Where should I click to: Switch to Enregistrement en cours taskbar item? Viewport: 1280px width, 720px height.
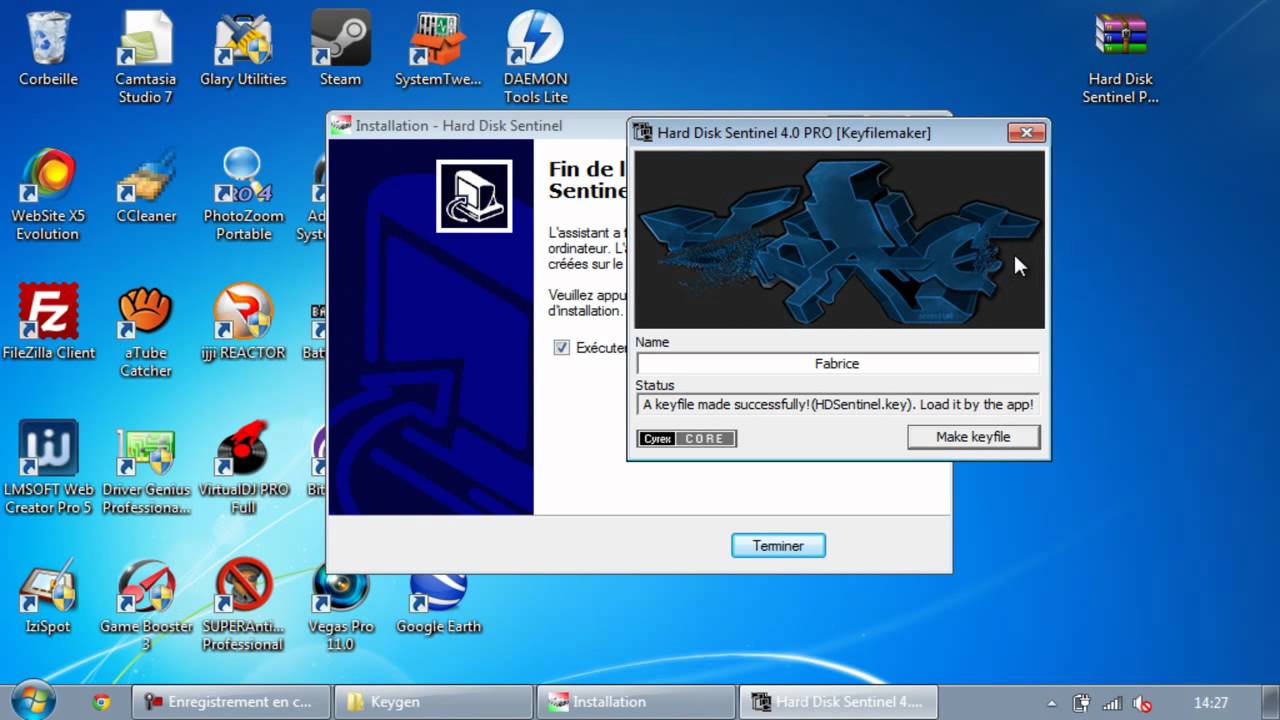(x=230, y=702)
